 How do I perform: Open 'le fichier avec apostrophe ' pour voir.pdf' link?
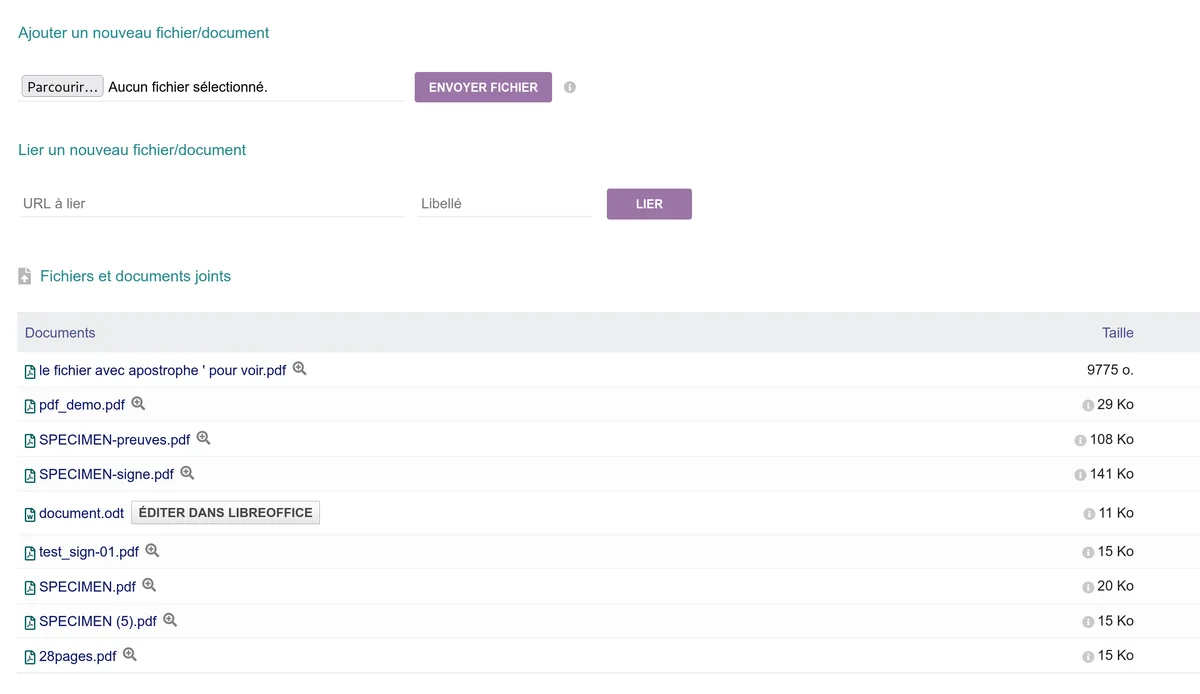pos(162,371)
